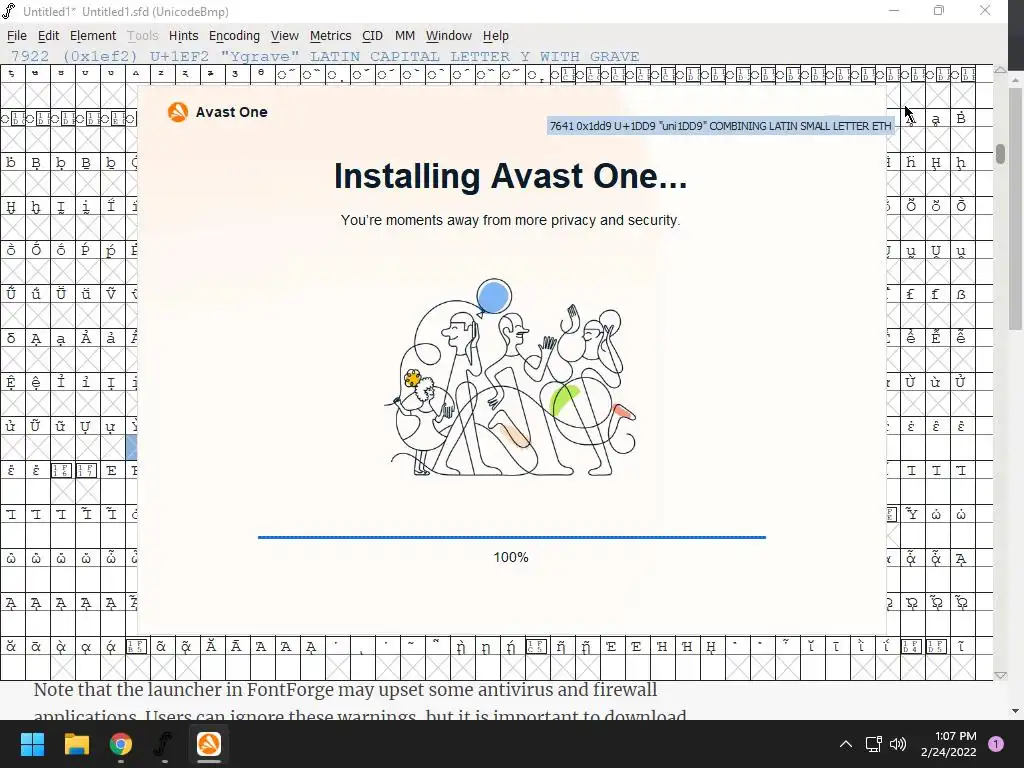1024x768 pixels.
Task: Open the notification badge showing 1
Action: 996,744
